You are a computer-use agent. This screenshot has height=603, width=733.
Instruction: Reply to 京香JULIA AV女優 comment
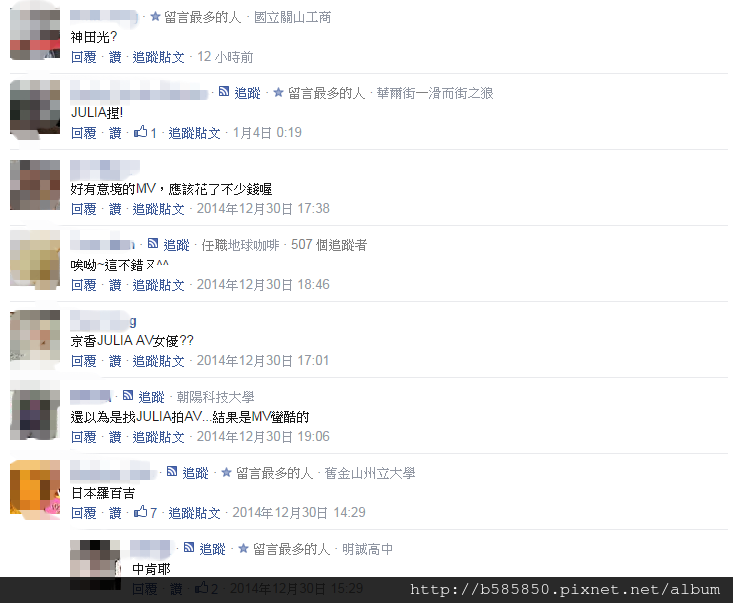point(84,361)
